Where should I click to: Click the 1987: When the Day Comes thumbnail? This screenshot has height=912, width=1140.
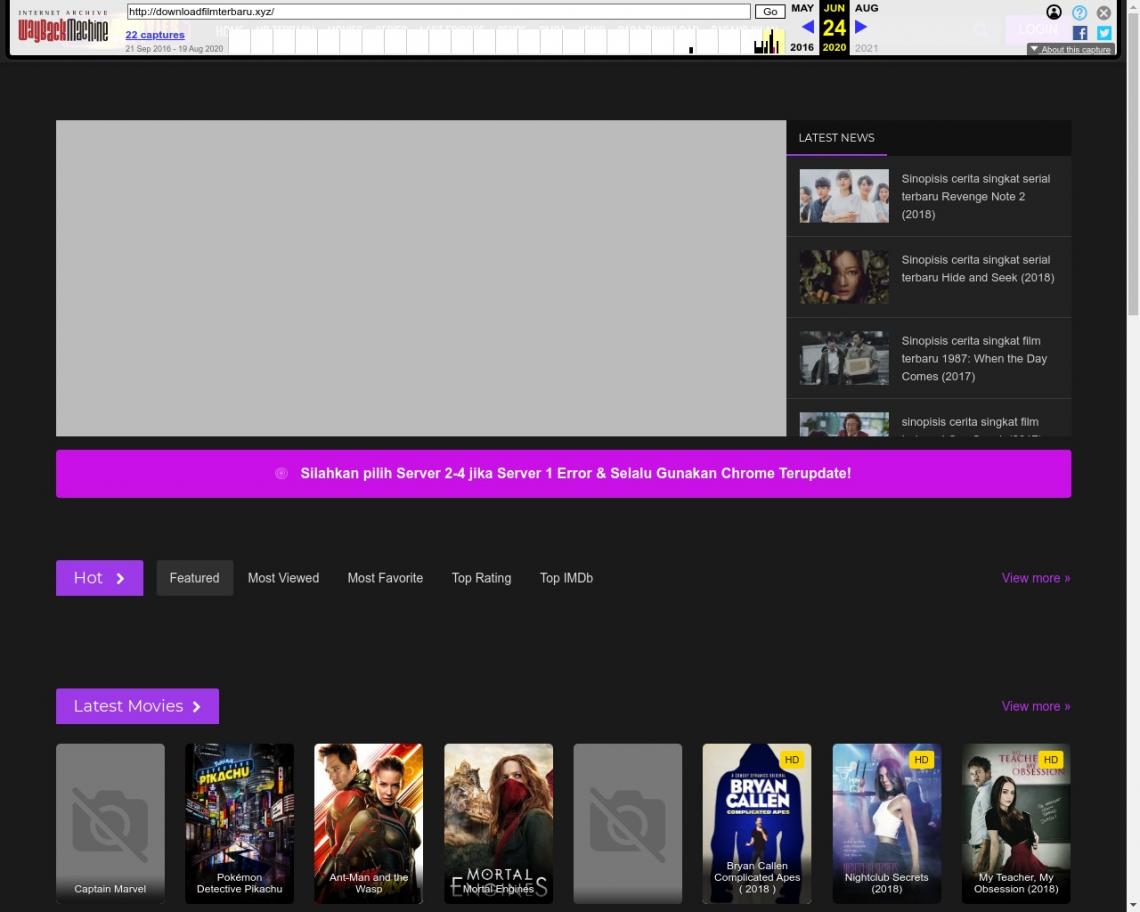(x=844, y=358)
